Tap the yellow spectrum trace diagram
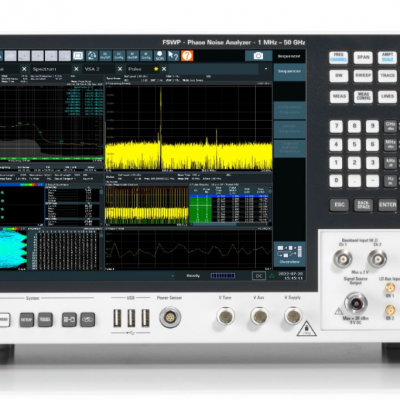Screen dimensions: 400x400 click(x=189, y=127)
